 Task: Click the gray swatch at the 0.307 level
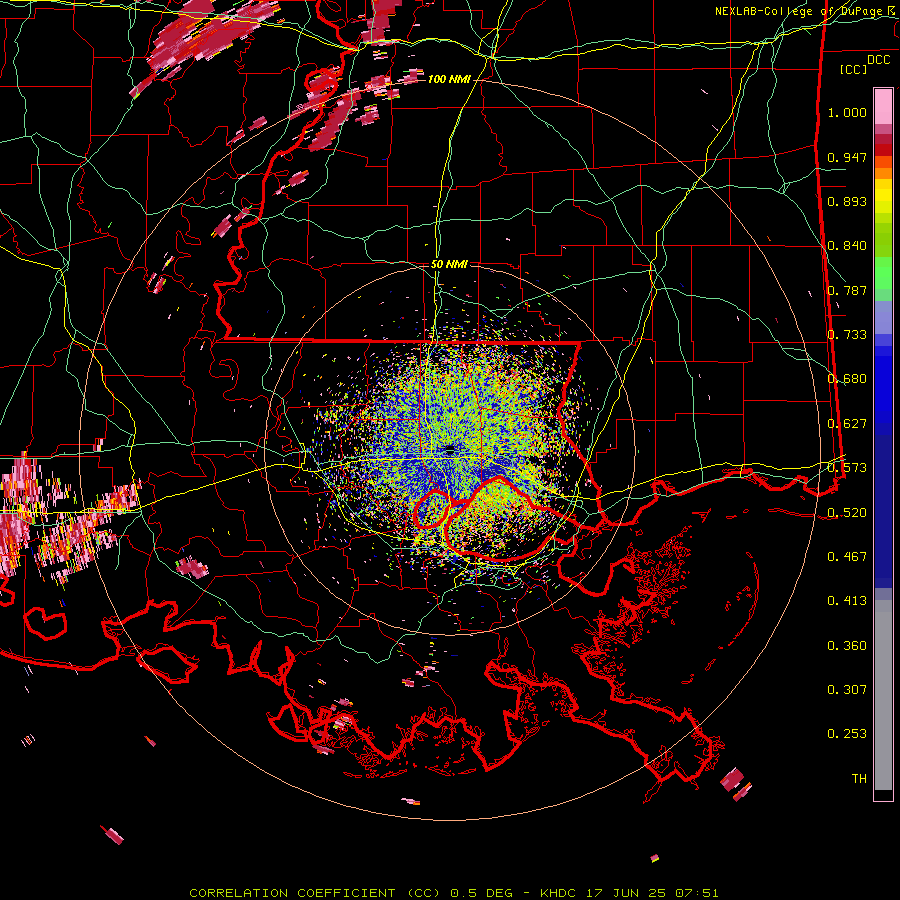[883, 695]
